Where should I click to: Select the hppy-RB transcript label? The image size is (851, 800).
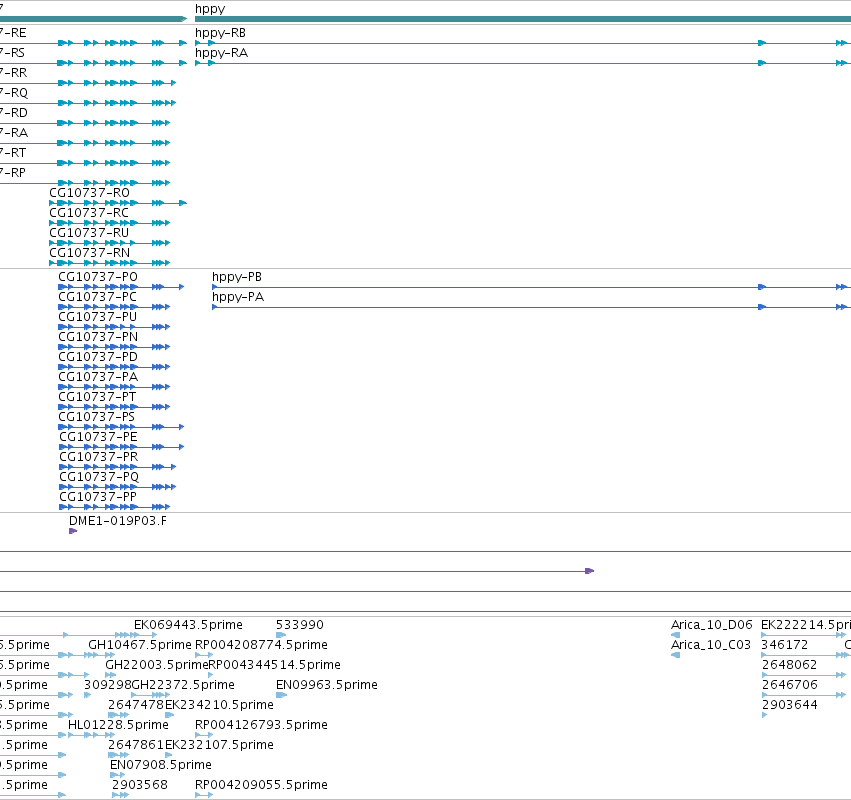220,33
